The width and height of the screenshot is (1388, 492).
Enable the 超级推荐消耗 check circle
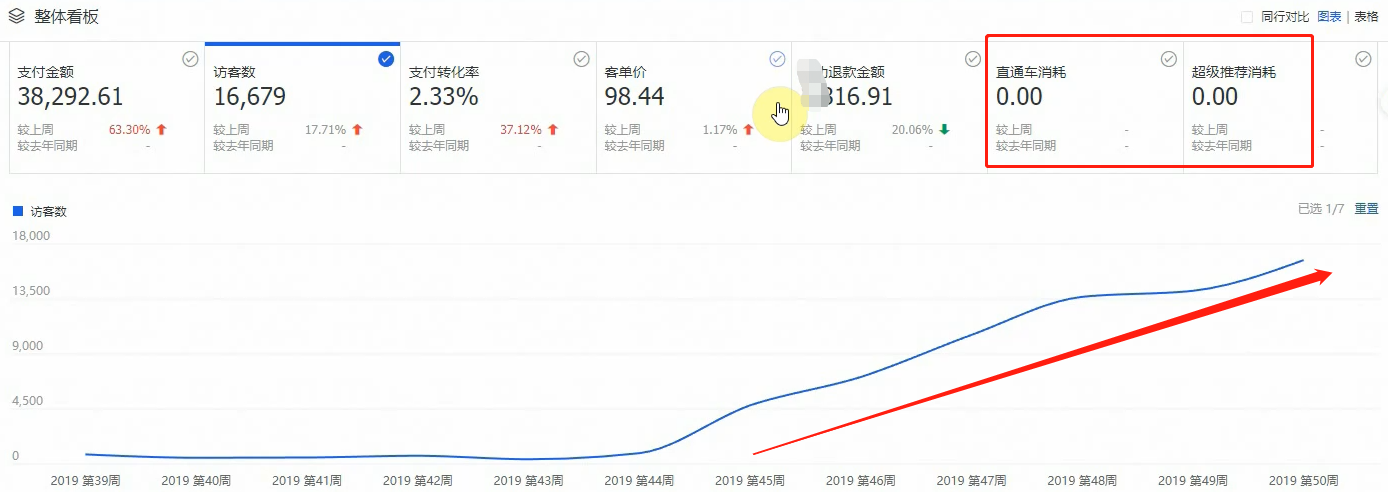coord(1298,59)
